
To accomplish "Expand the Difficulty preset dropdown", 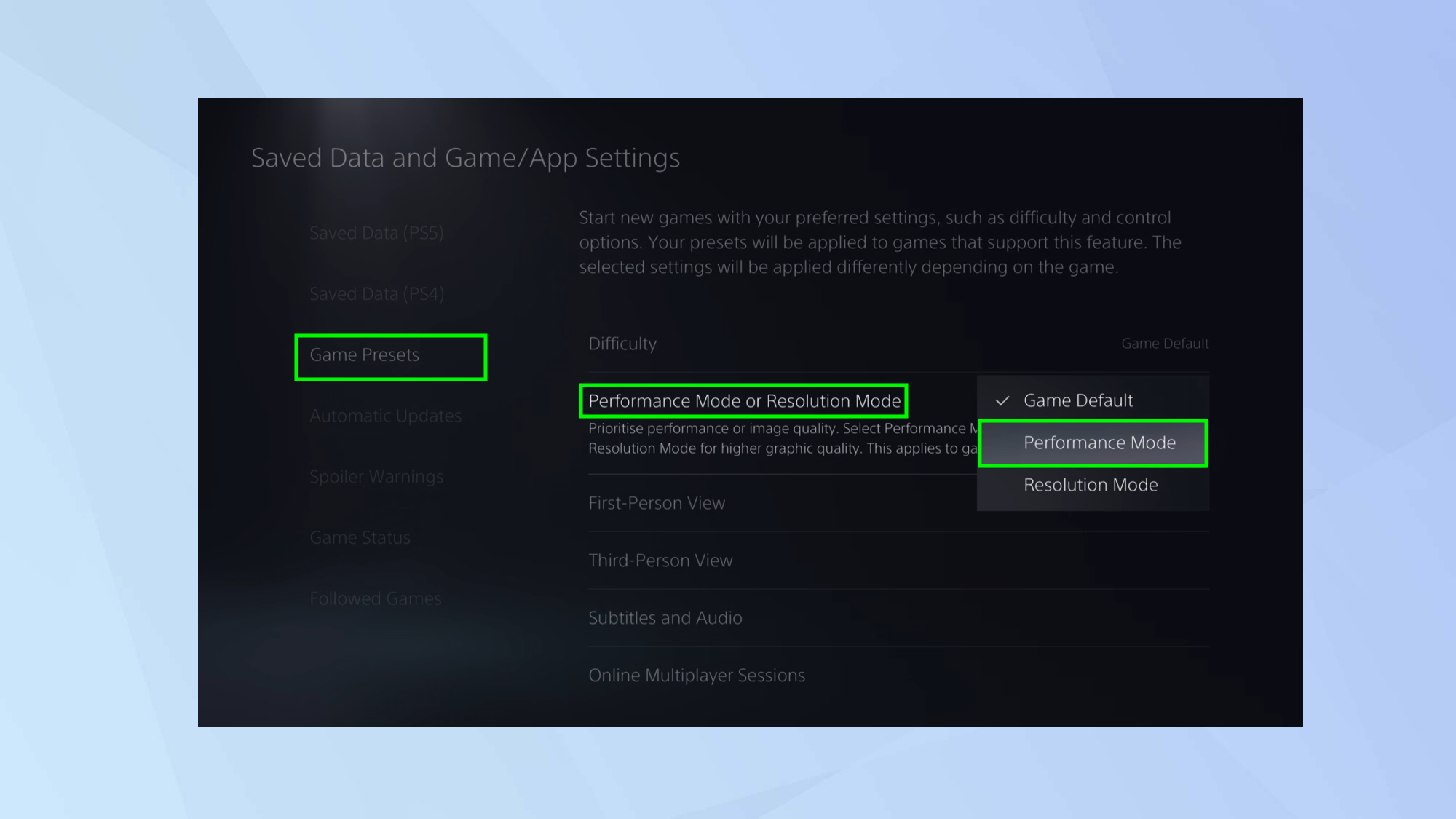I will coord(622,344).
